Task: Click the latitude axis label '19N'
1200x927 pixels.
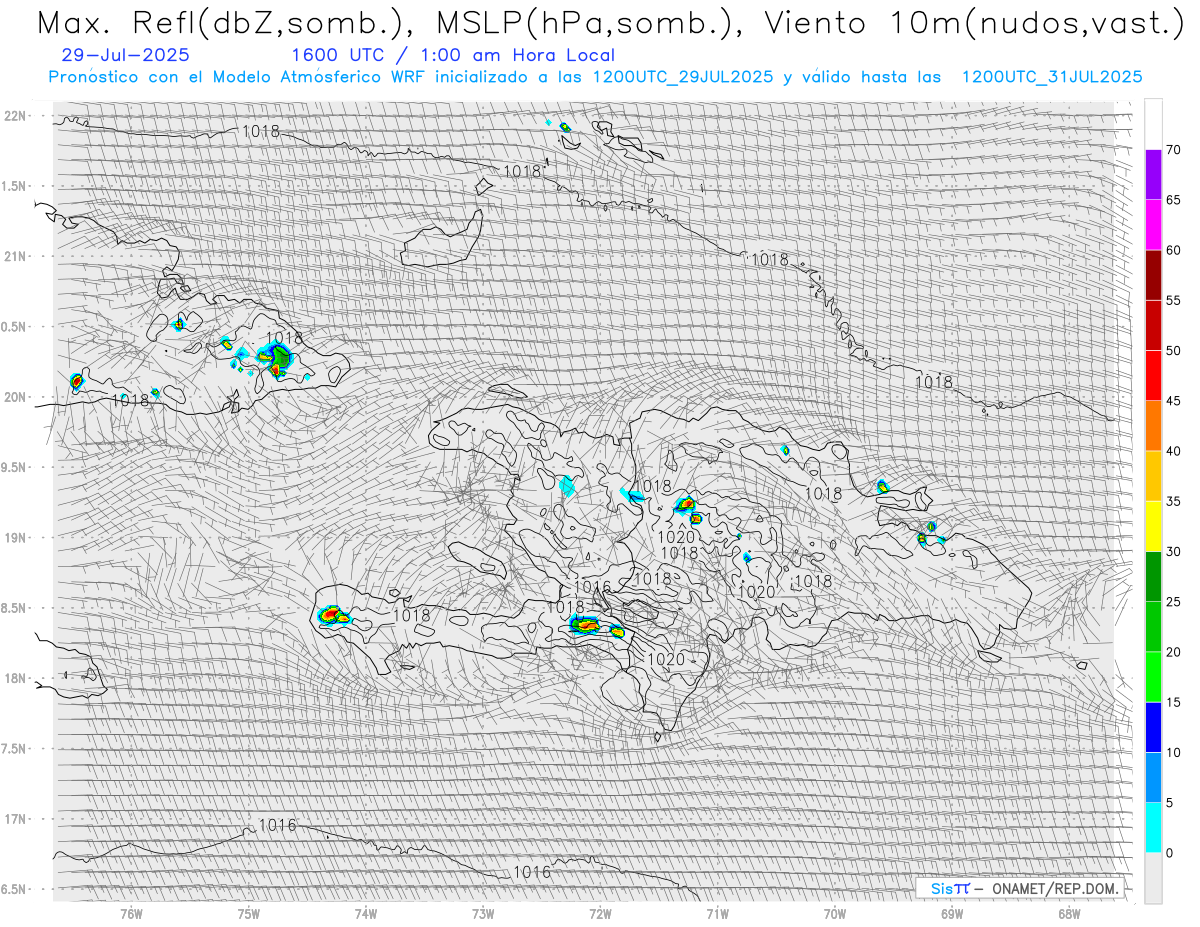Action: [16, 538]
